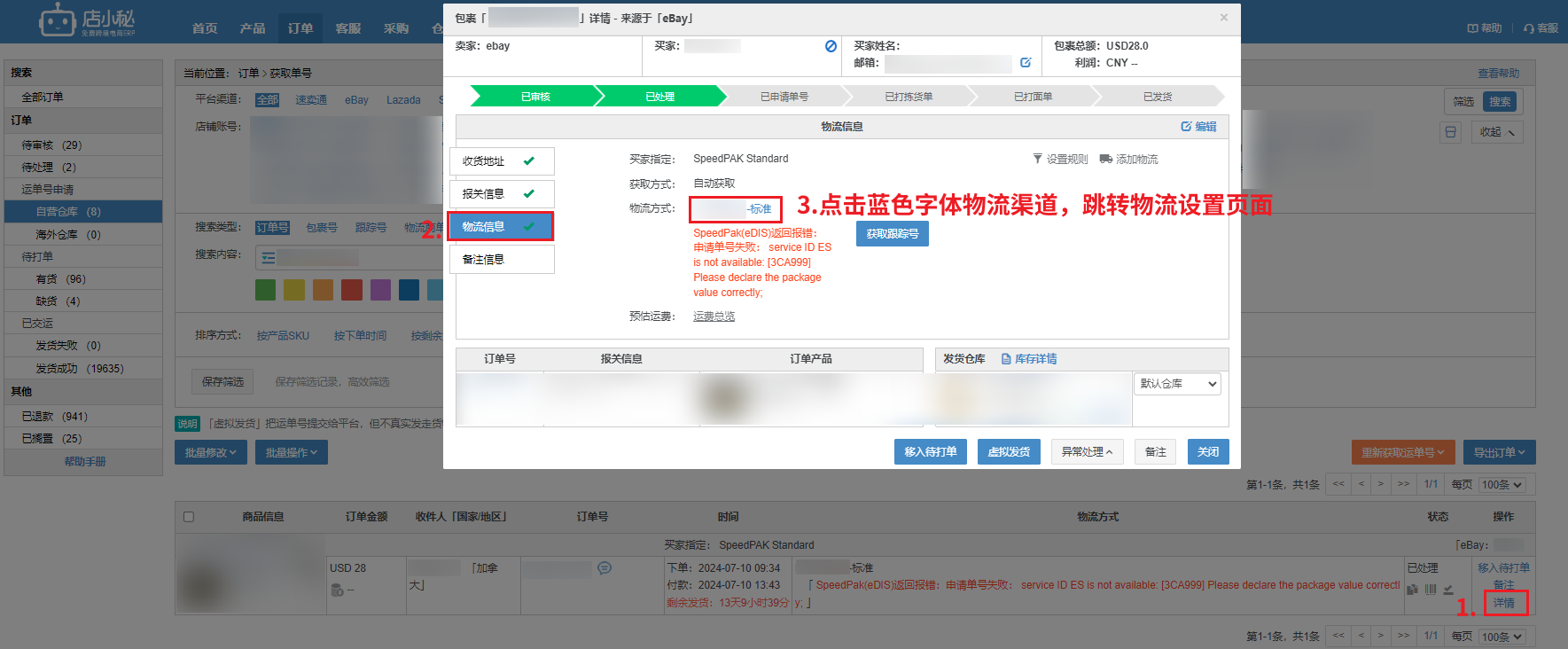Open 采购 in the top navigation
The width and height of the screenshot is (1568, 649).
pos(396,28)
